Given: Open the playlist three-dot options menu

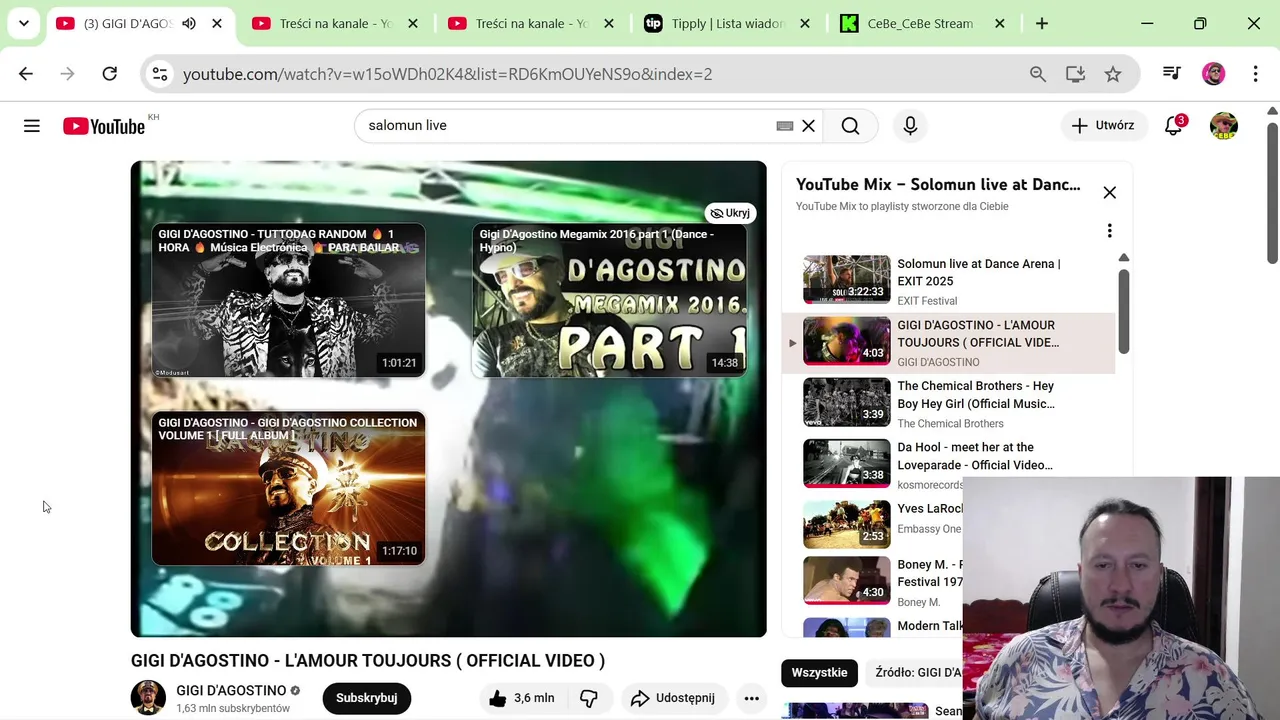Looking at the screenshot, I should 1109,231.
